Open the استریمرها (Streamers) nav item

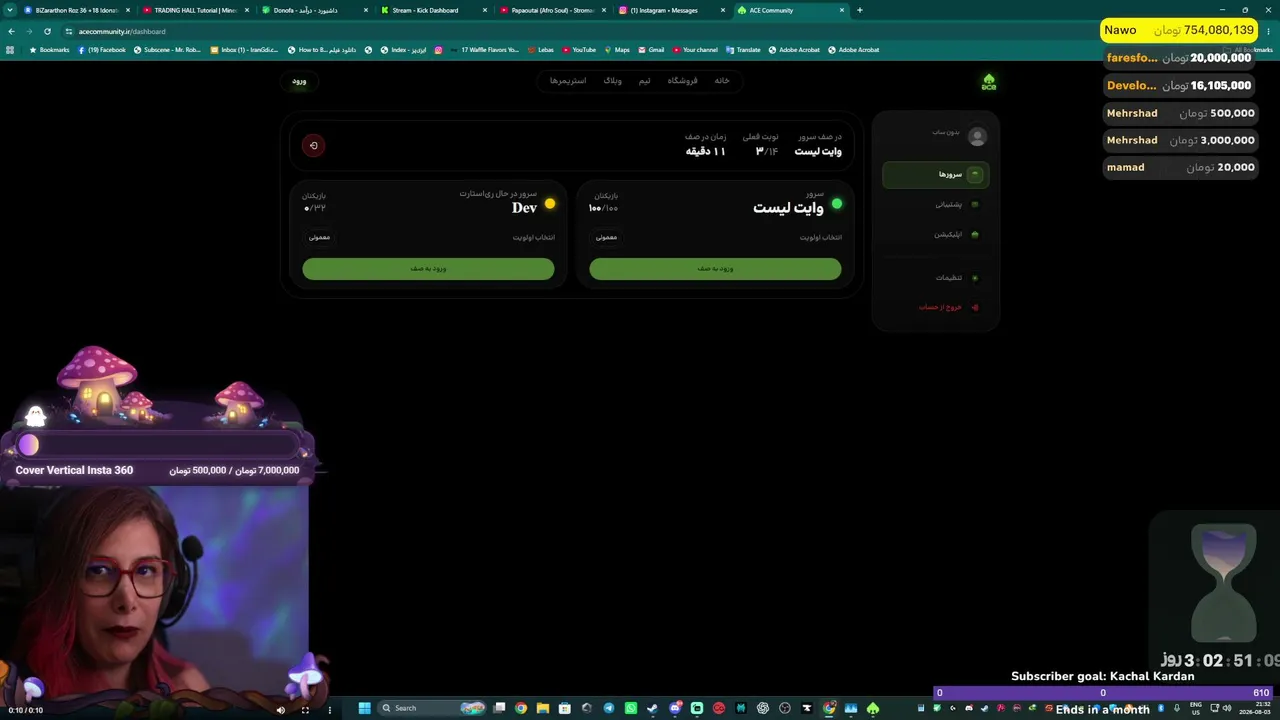tap(568, 81)
